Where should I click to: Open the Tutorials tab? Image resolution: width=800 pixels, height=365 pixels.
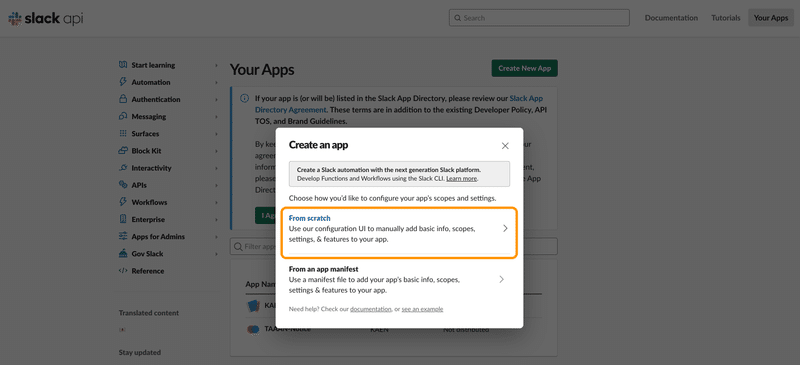pyautogui.click(x=726, y=18)
